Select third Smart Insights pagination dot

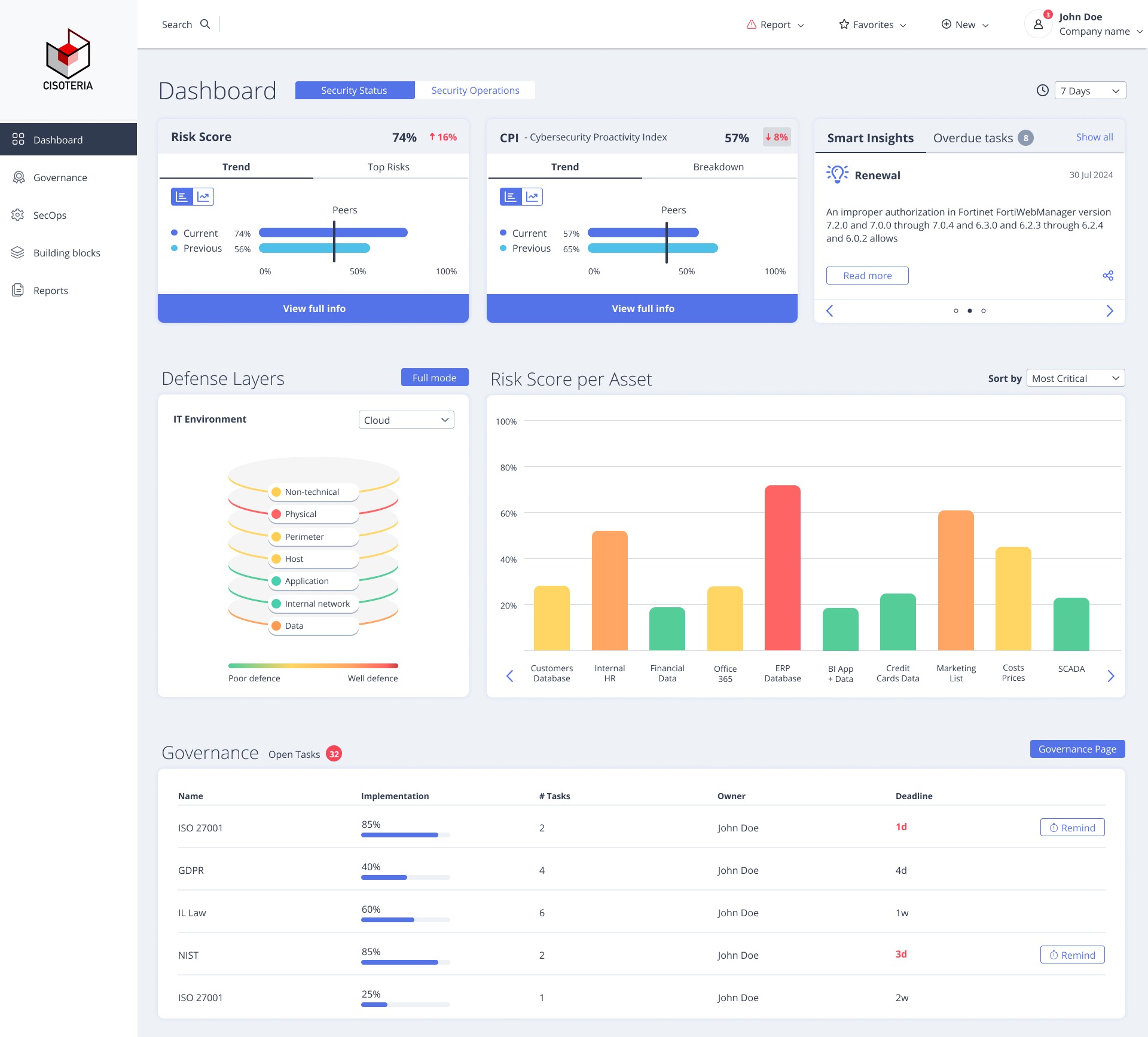click(984, 311)
